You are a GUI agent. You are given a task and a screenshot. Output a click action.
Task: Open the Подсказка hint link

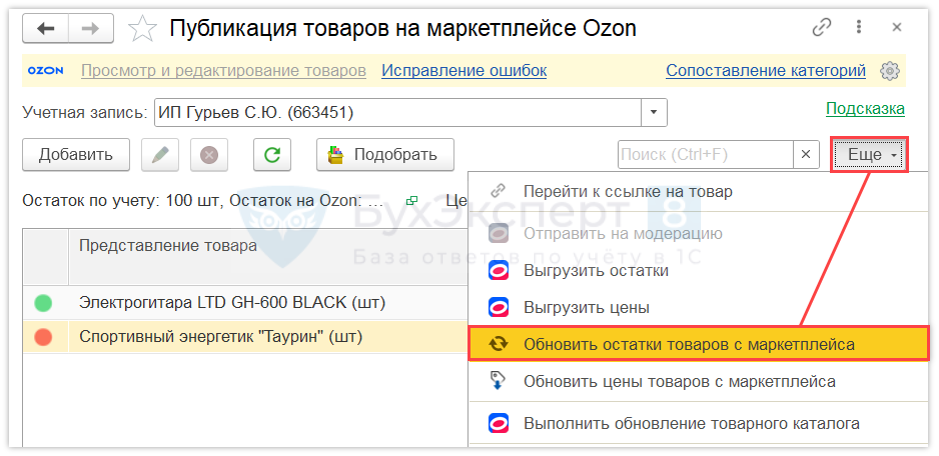pos(865,108)
